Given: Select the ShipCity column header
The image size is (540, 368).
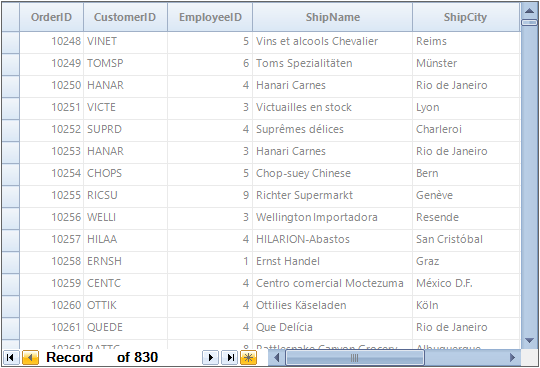Looking at the screenshot, I should (x=466, y=17).
